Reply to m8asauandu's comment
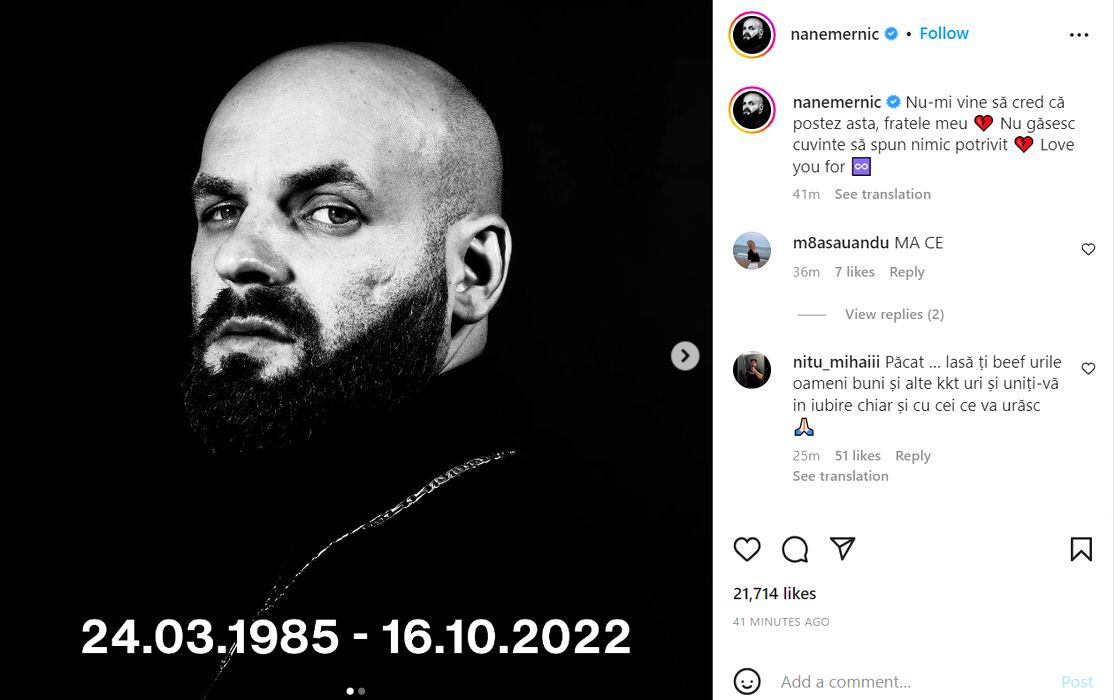Viewport: 1115px width, 700px height. (907, 272)
